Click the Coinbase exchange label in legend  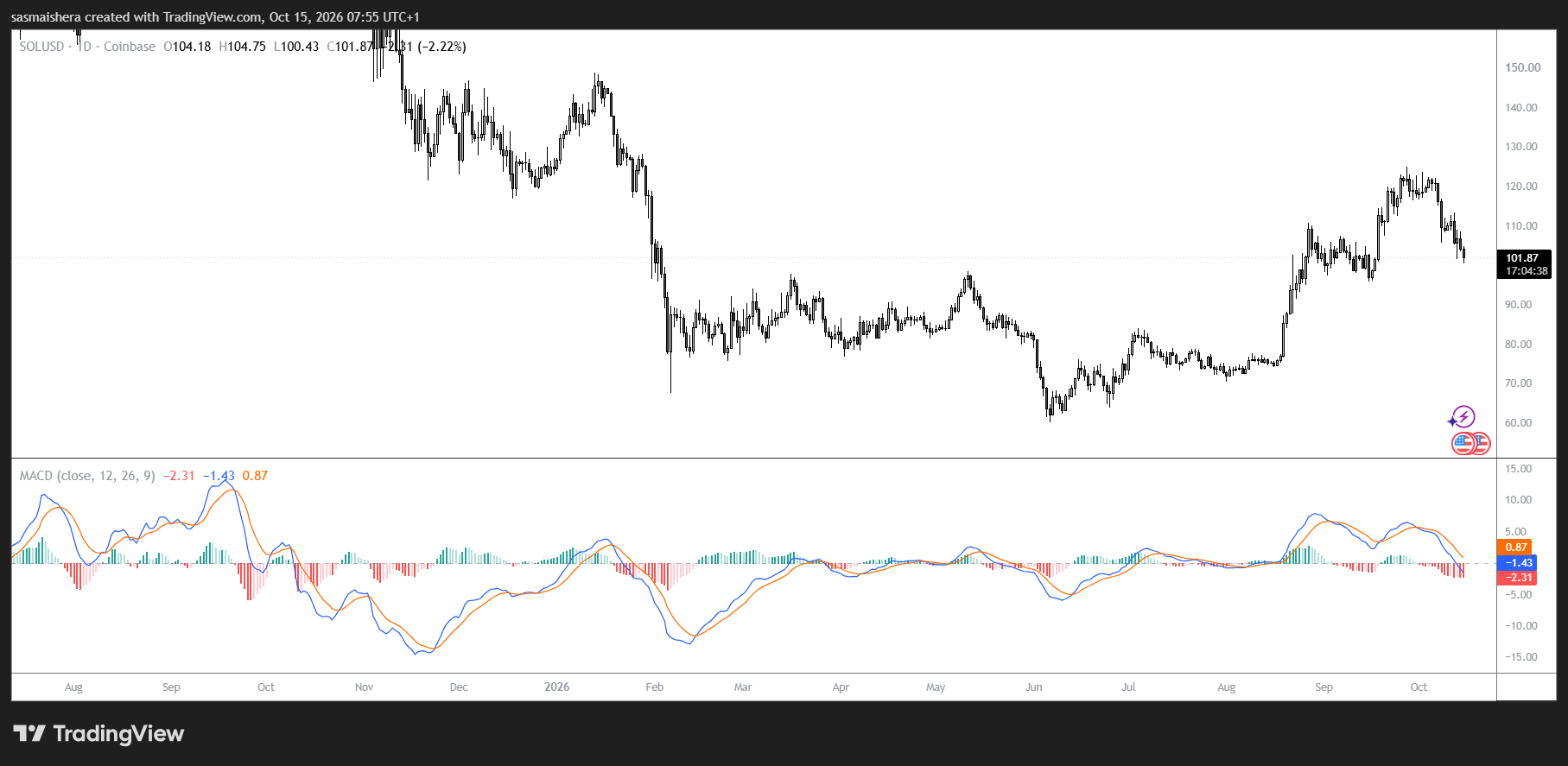(130, 47)
